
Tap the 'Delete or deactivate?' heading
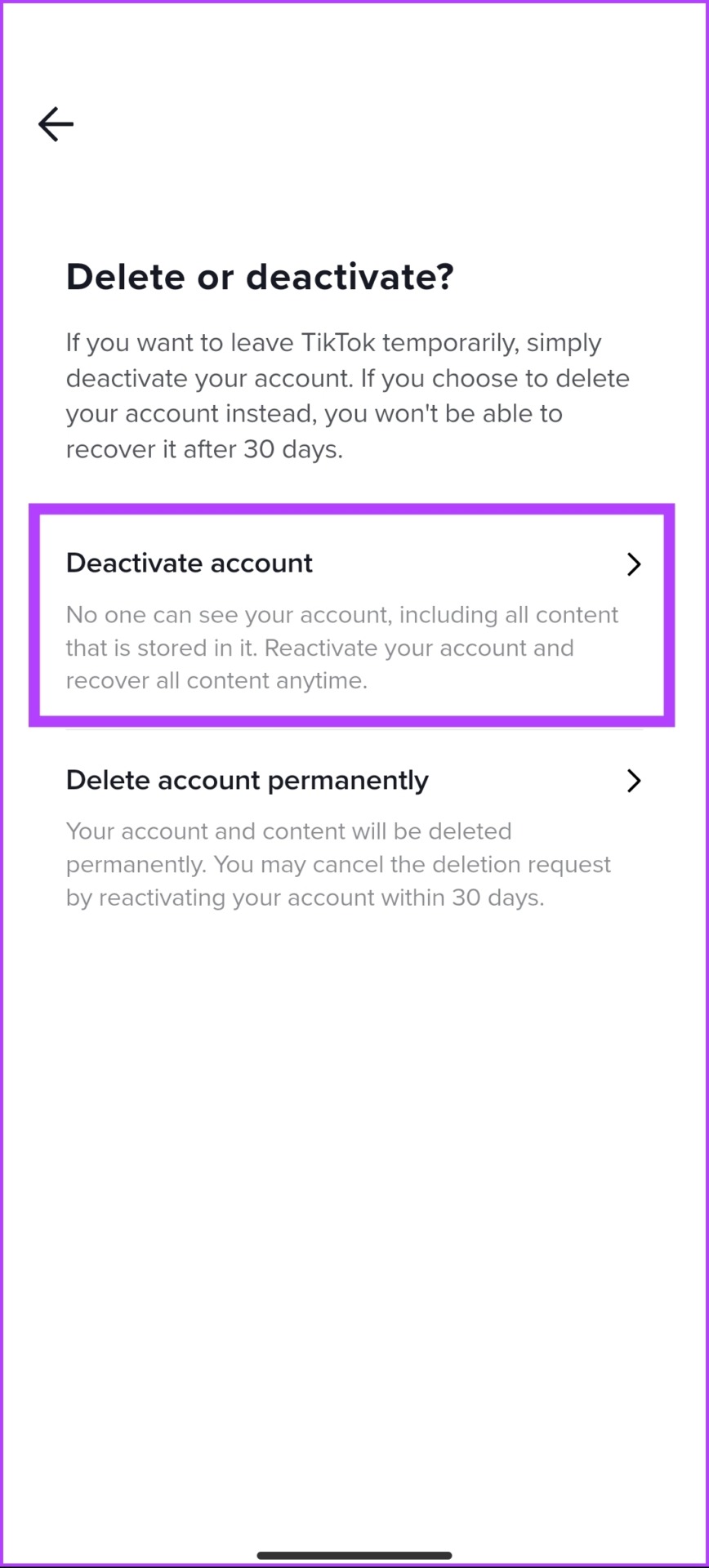pyautogui.click(x=260, y=277)
